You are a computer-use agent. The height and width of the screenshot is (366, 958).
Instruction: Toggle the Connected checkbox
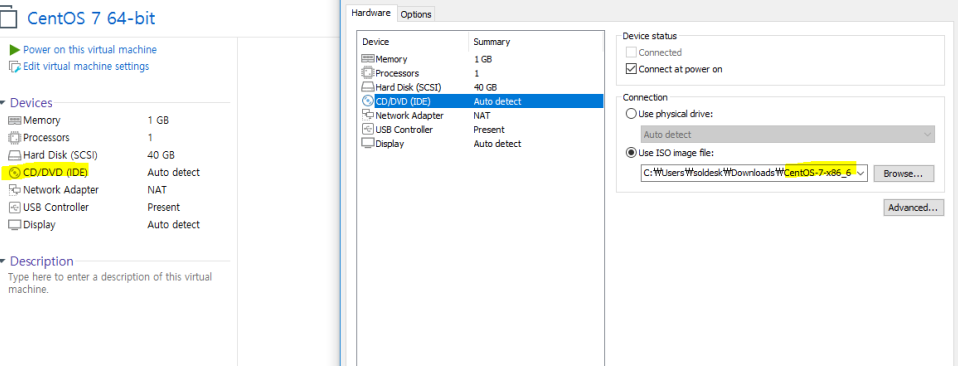pos(632,53)
